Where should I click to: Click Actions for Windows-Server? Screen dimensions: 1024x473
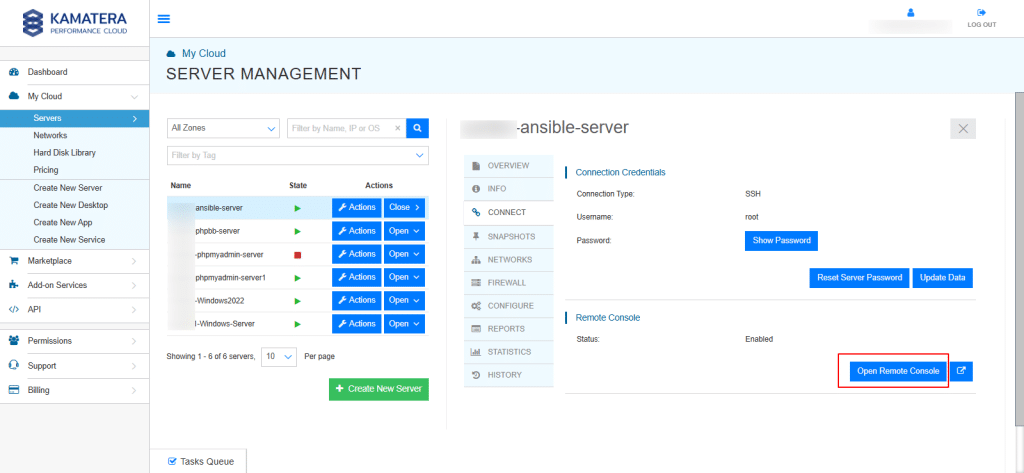click(x=357, y=324)
